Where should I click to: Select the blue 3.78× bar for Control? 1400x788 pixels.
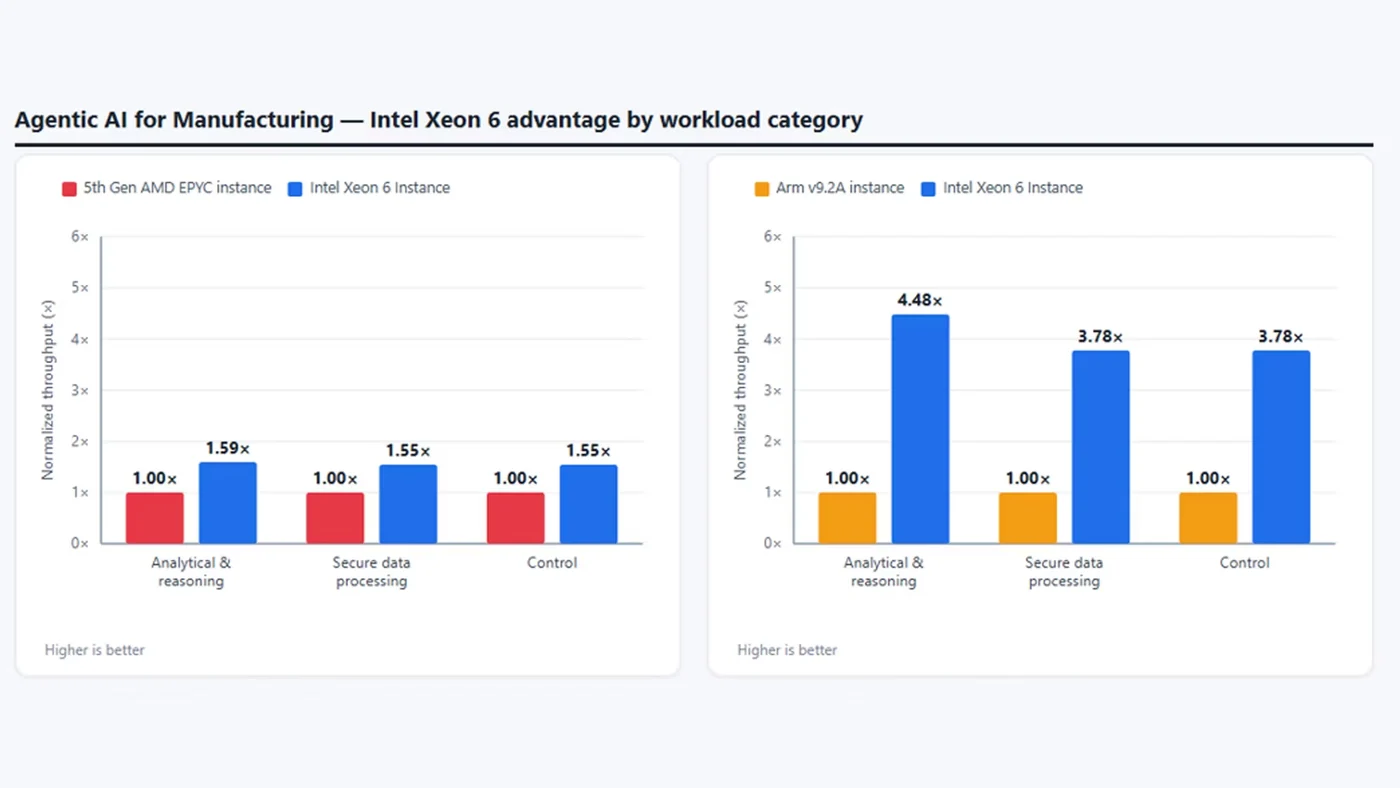point(1281,447)
